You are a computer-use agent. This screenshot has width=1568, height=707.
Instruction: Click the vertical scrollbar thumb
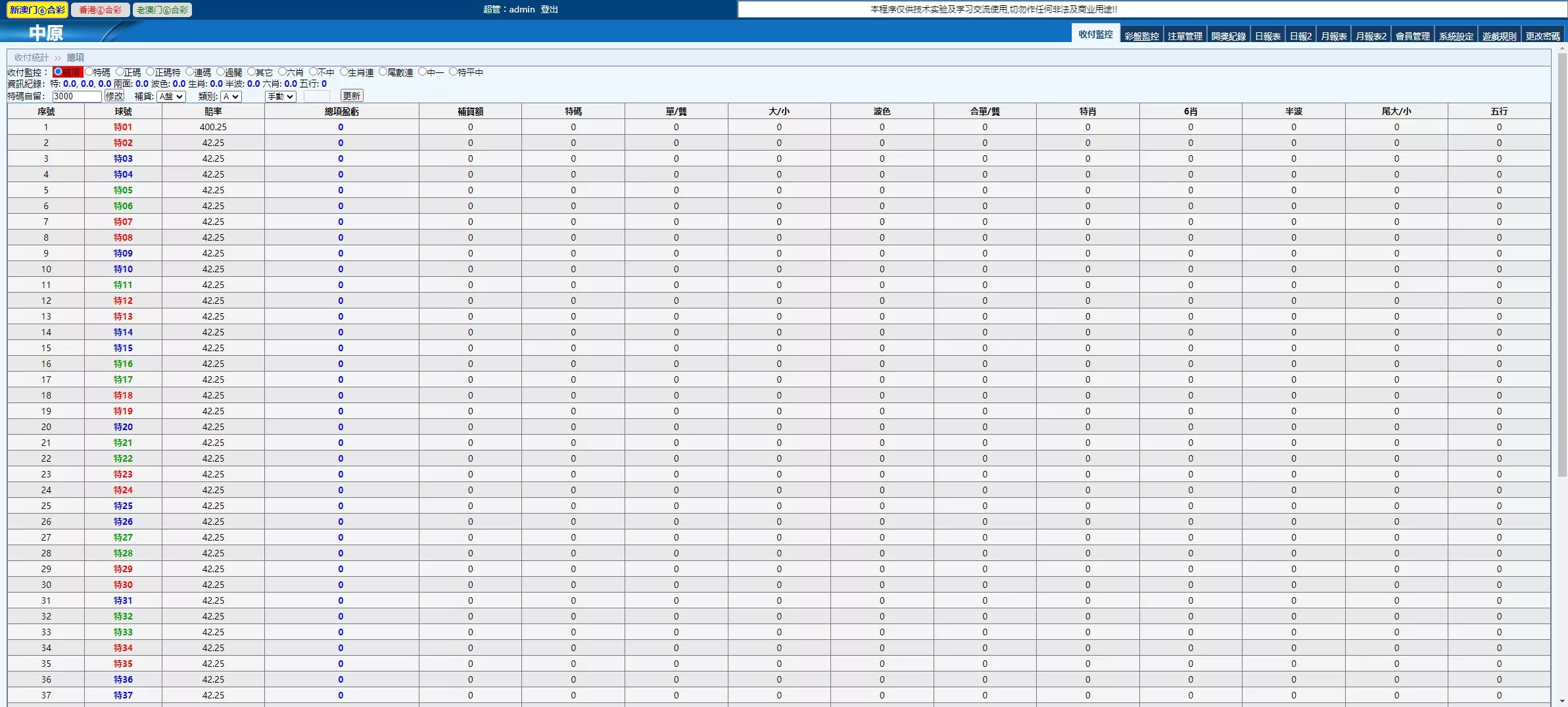tap(1562, 263)
